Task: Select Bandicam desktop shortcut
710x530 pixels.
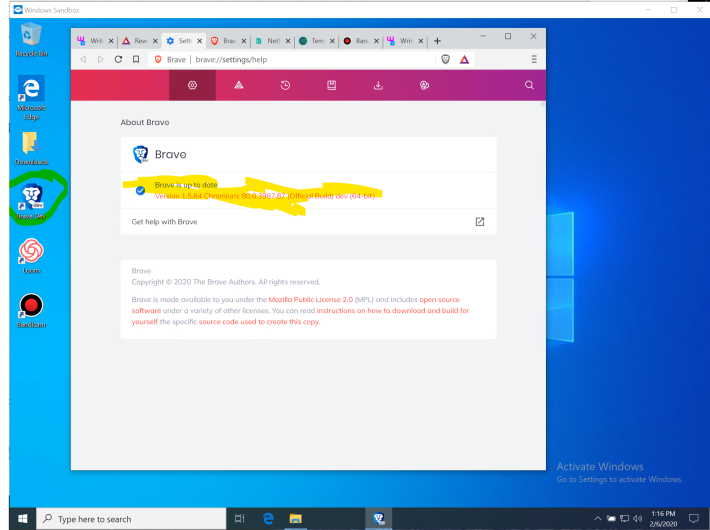Action: [x=31, y=311]
